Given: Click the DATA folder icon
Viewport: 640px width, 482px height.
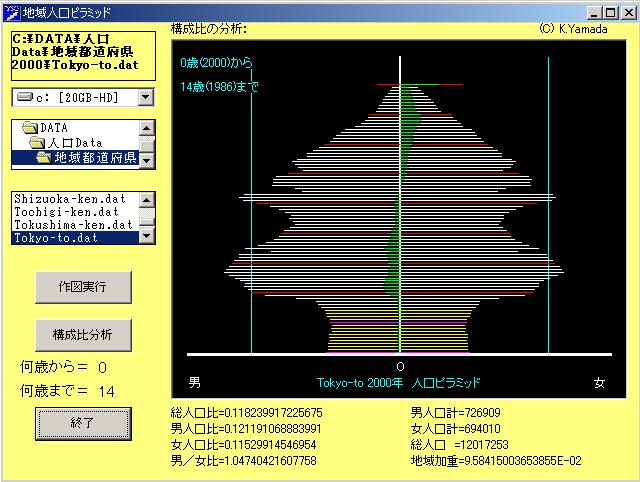Looking at the screenshot, I should tap(30, 127).
